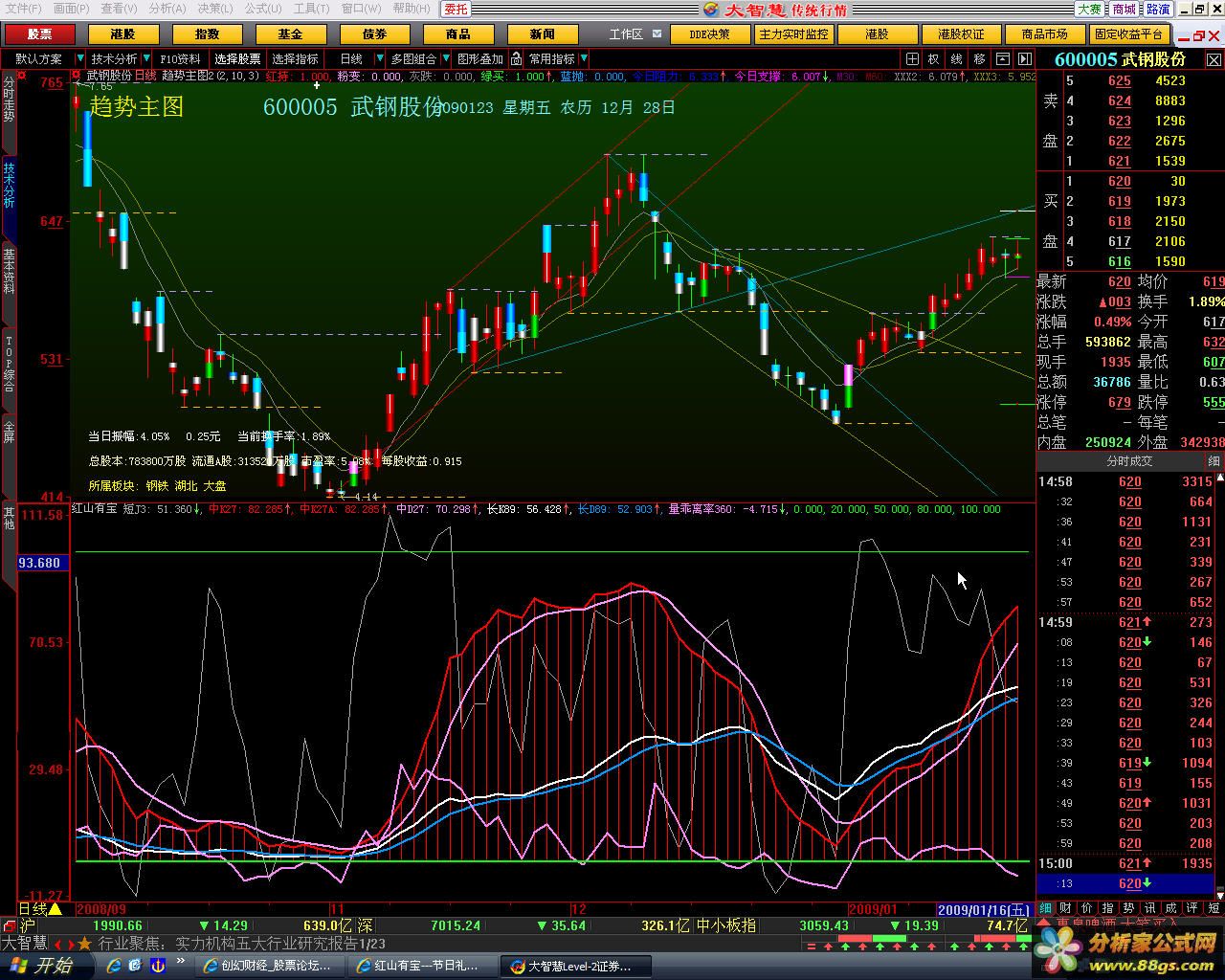This screenshot has width=1225, height=980.
Task: Open the 主力实时监控 workspace tab
Action: 793,33
